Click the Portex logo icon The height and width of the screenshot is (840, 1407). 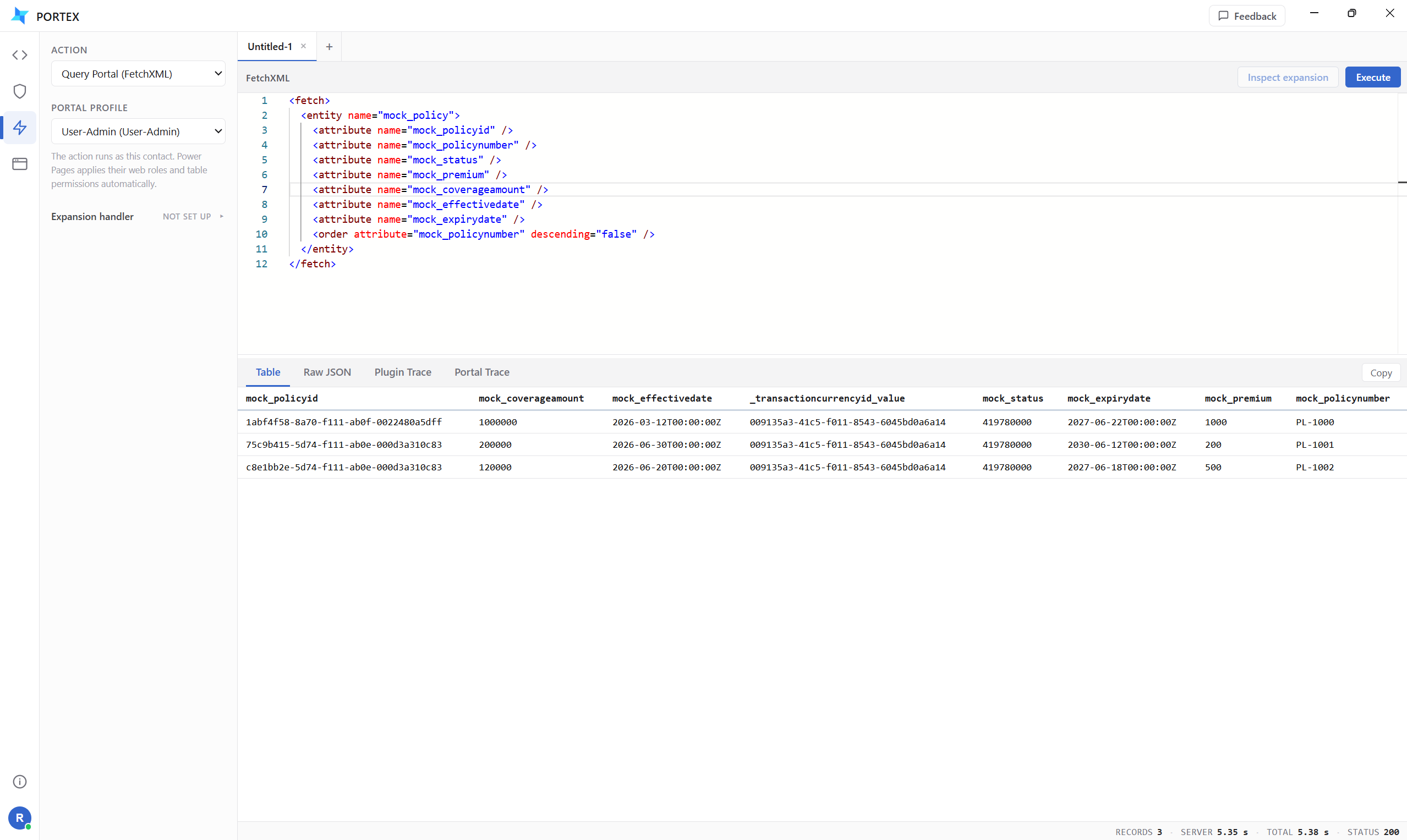coord(20,16)
